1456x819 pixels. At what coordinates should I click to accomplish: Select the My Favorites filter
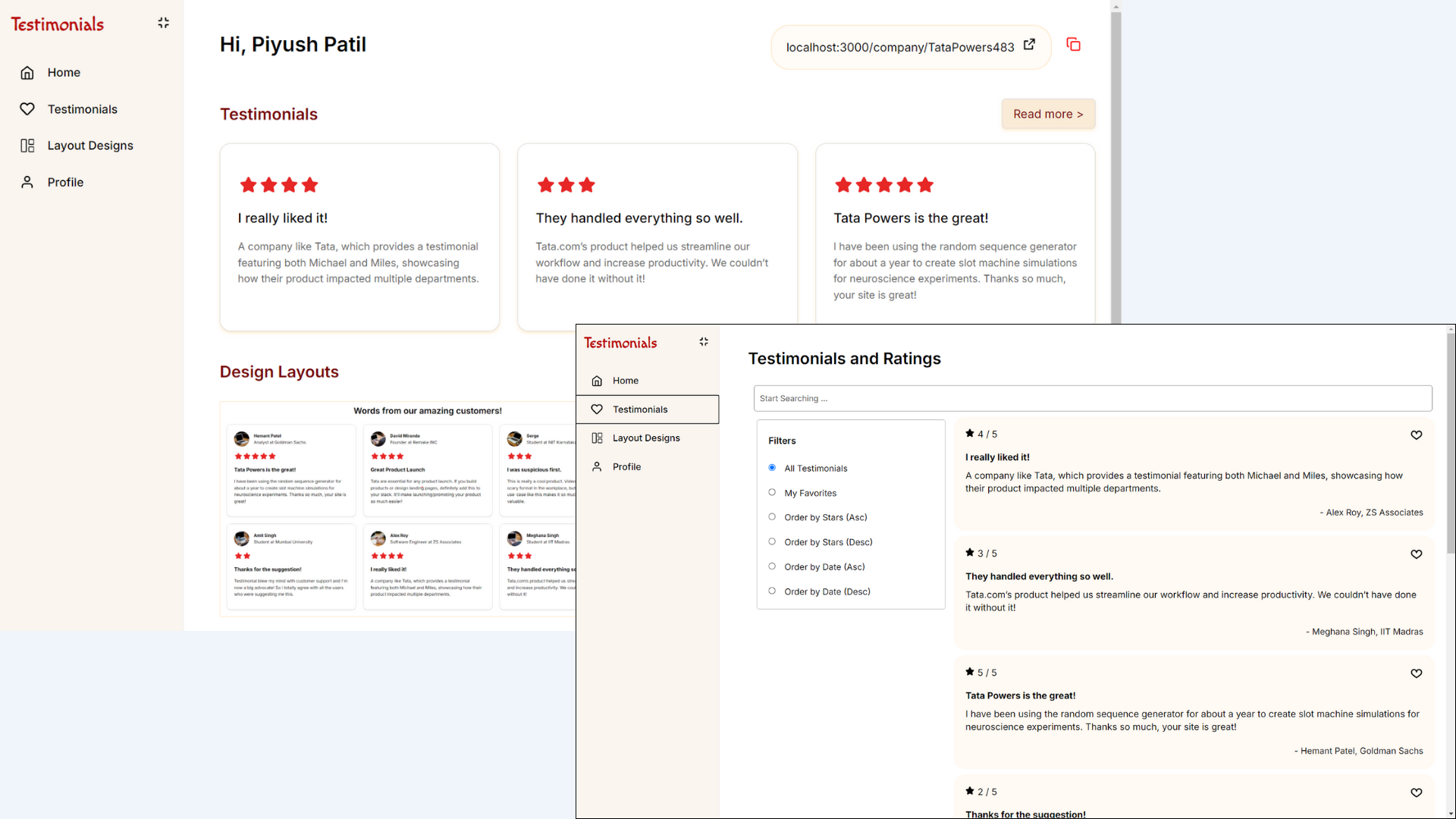[x=772, y=493]
